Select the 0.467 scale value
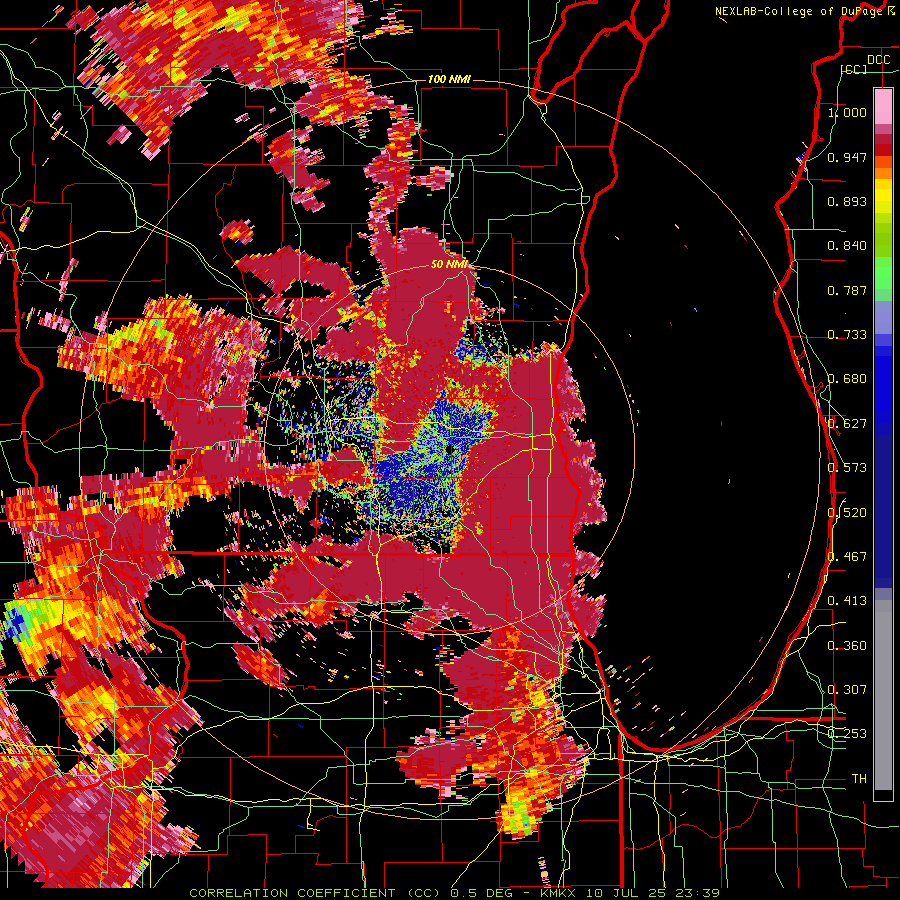This screenshot has height=900, width=900. tap(847, 557)
